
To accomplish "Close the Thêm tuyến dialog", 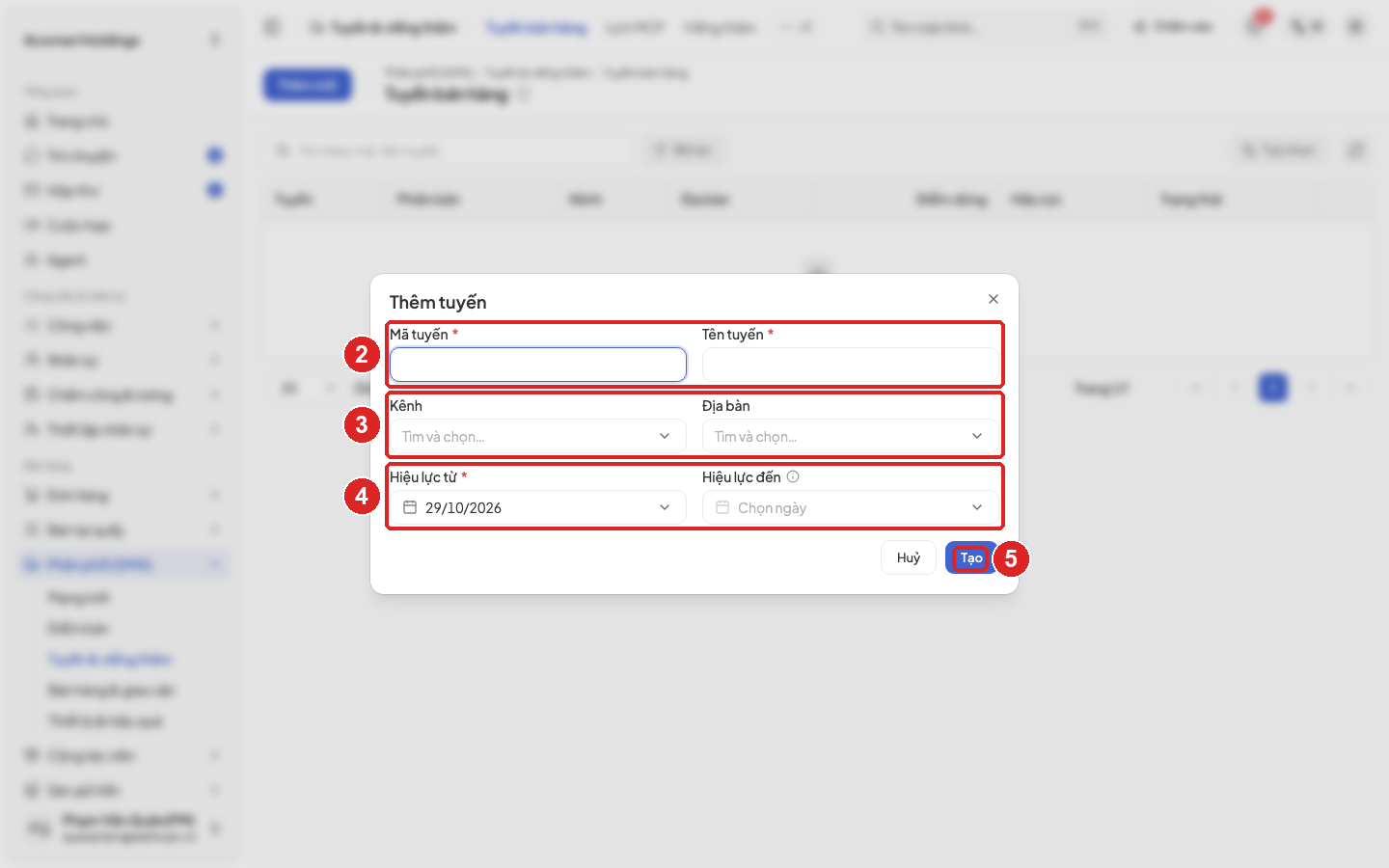I will [994, 299].
